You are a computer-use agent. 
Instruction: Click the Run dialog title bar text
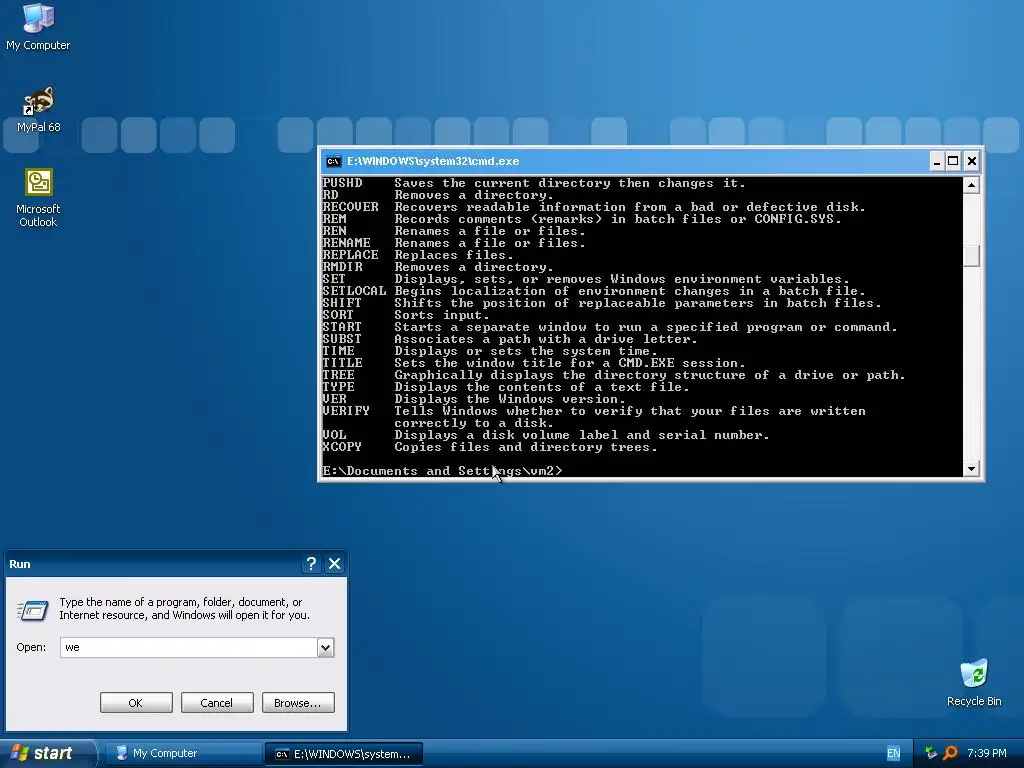(x=20, y=564)
